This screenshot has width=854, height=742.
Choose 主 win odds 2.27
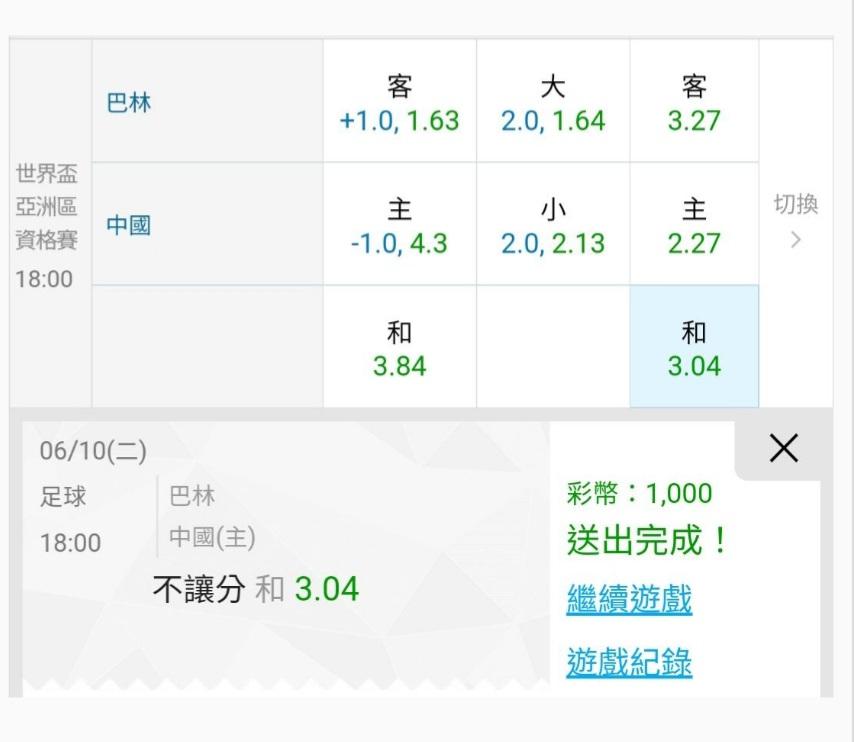(x=694, y=226)
